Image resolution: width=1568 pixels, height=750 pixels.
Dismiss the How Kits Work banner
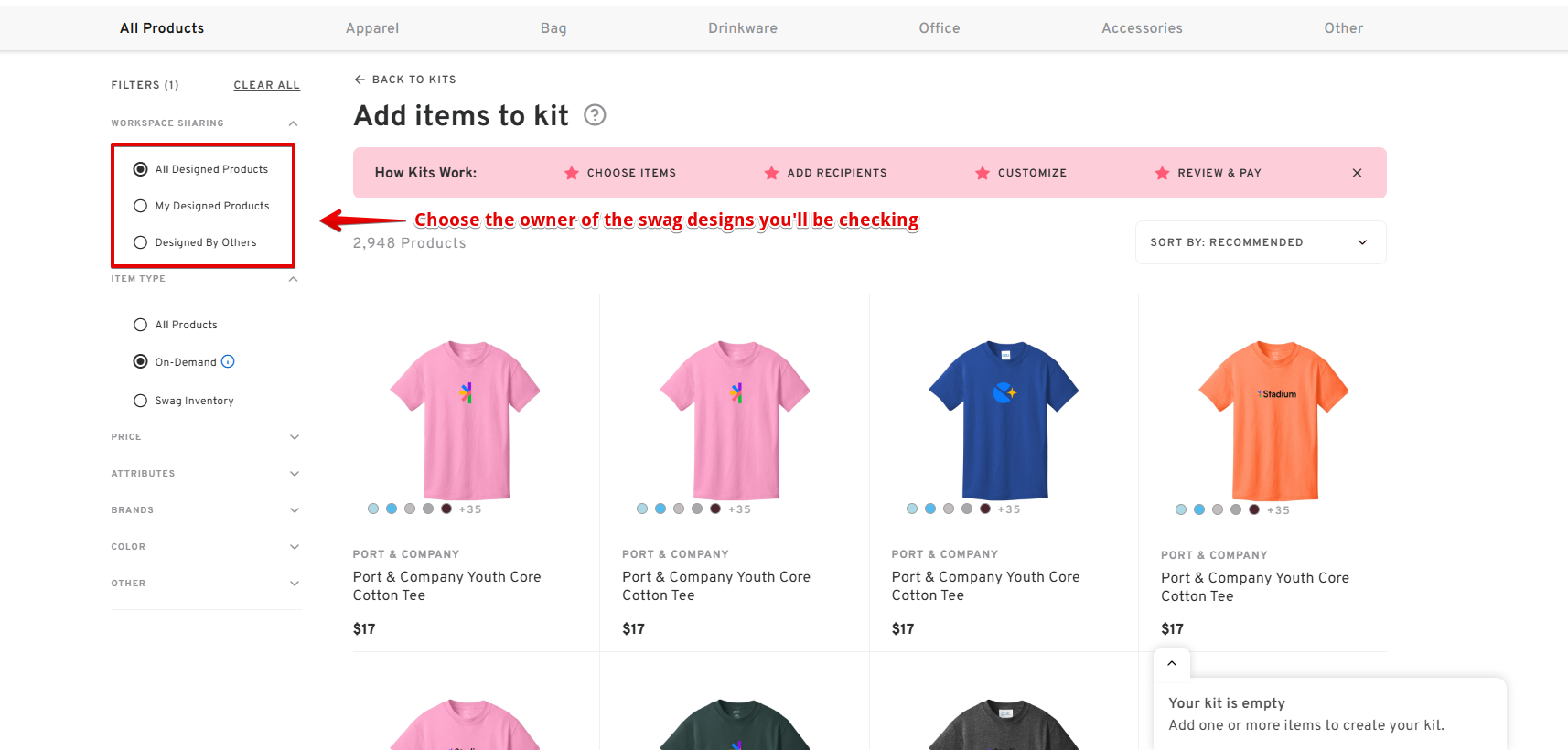click(x=1357, y=173)
